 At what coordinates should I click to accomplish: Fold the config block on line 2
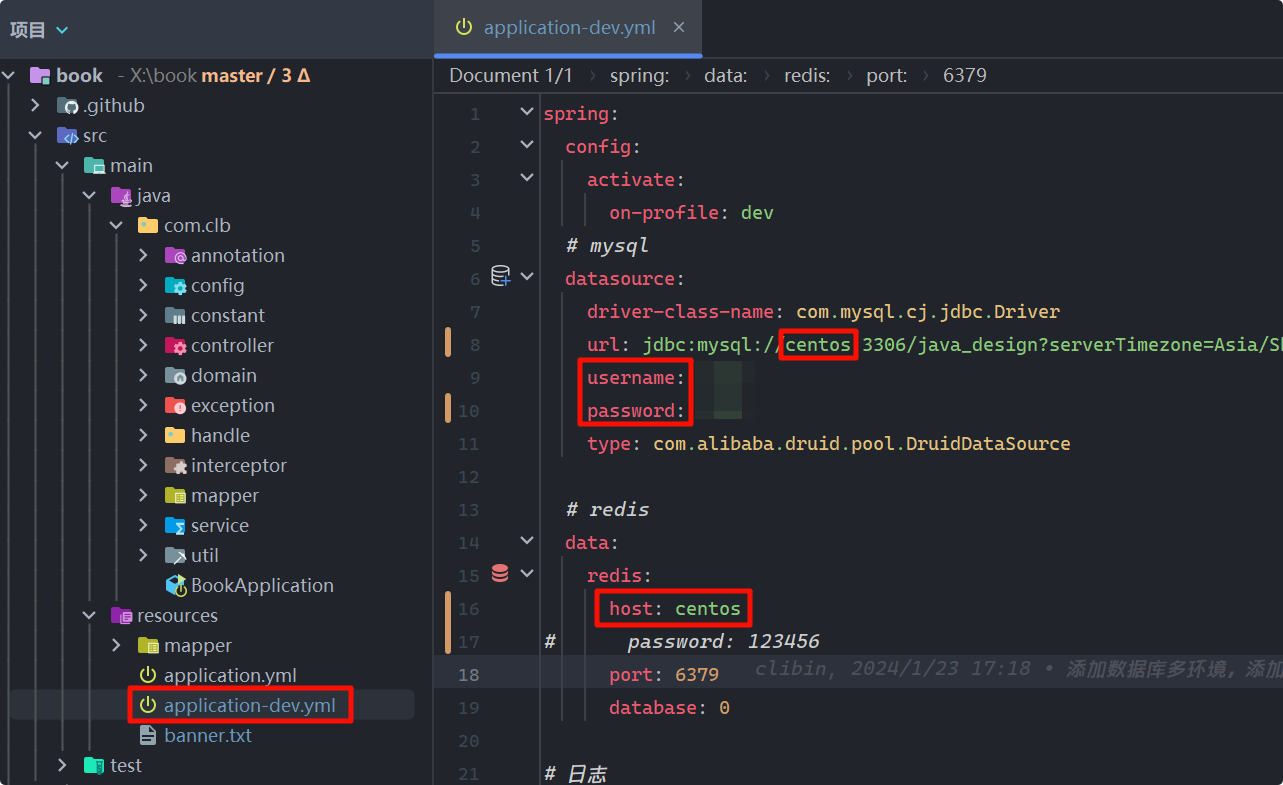(527, 146)
